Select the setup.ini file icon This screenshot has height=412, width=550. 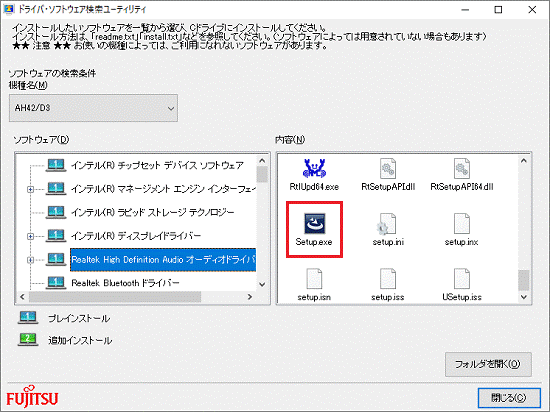387,224
